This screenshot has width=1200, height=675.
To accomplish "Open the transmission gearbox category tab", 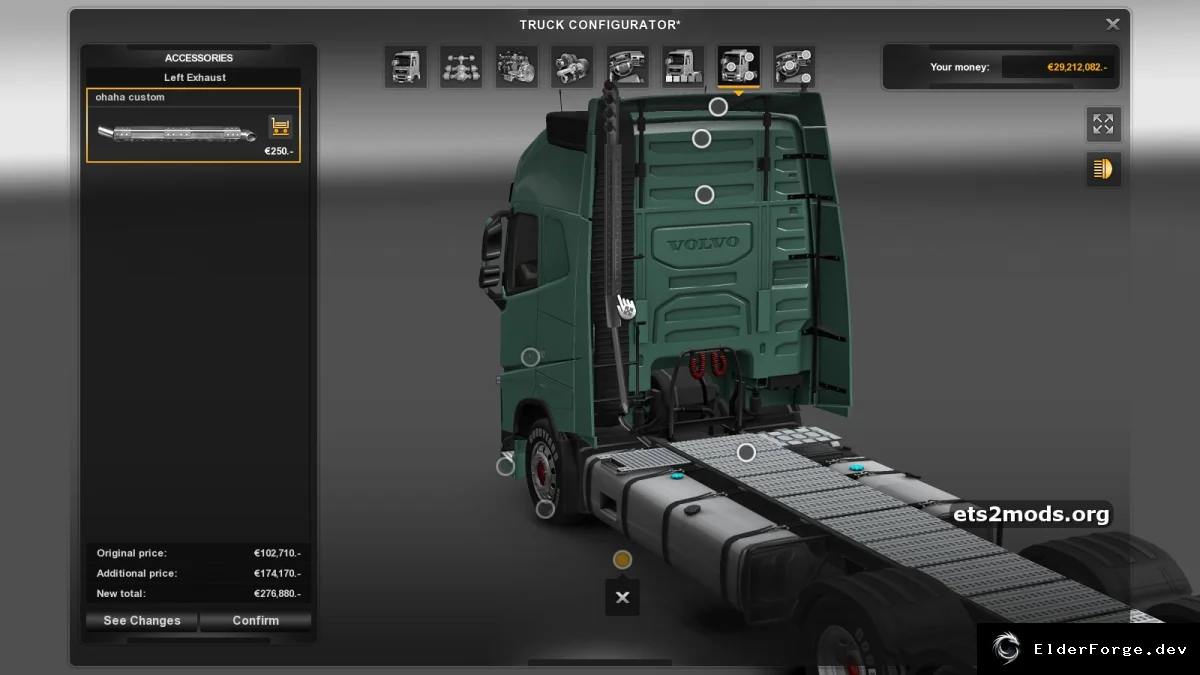I will coord(572,67).
